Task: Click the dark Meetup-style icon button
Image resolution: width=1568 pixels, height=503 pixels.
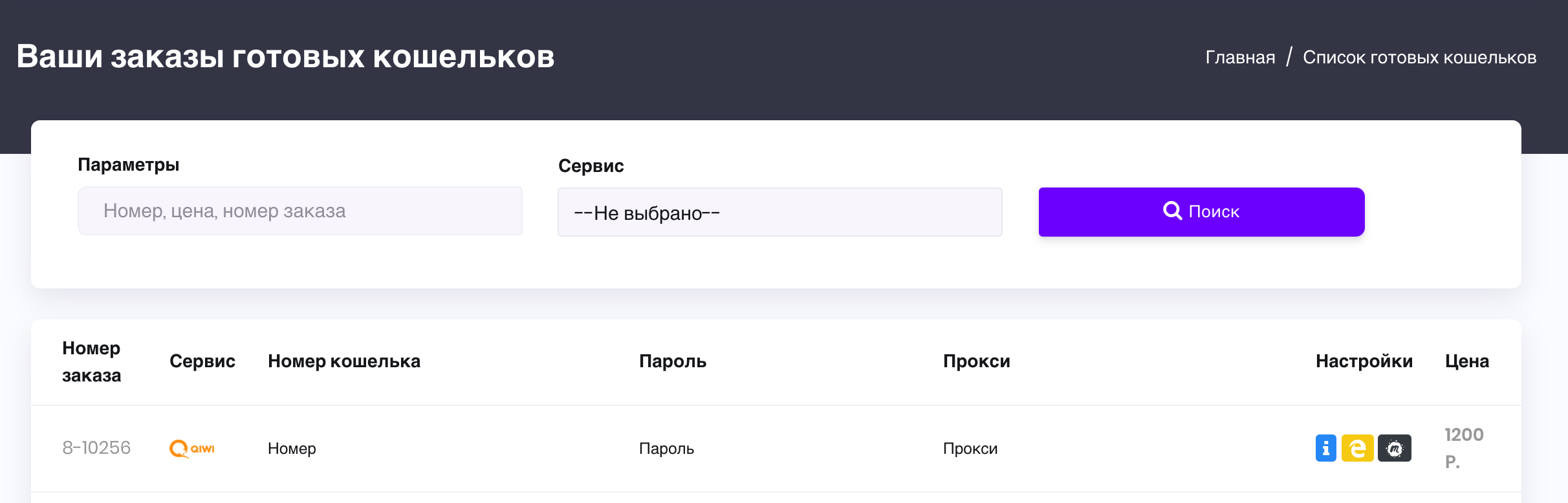Action: pyautogui.click(x=1395, y=448)
